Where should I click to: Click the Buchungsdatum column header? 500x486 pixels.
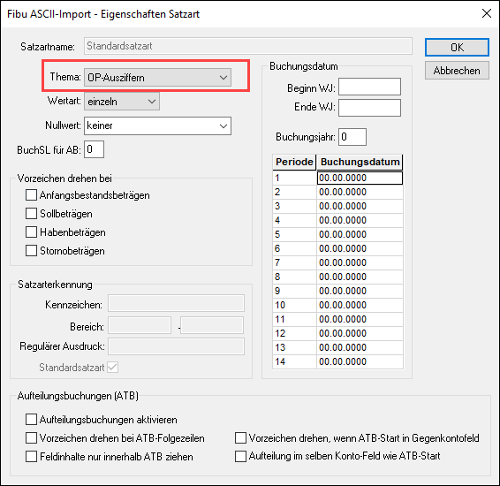pos(360,162)
